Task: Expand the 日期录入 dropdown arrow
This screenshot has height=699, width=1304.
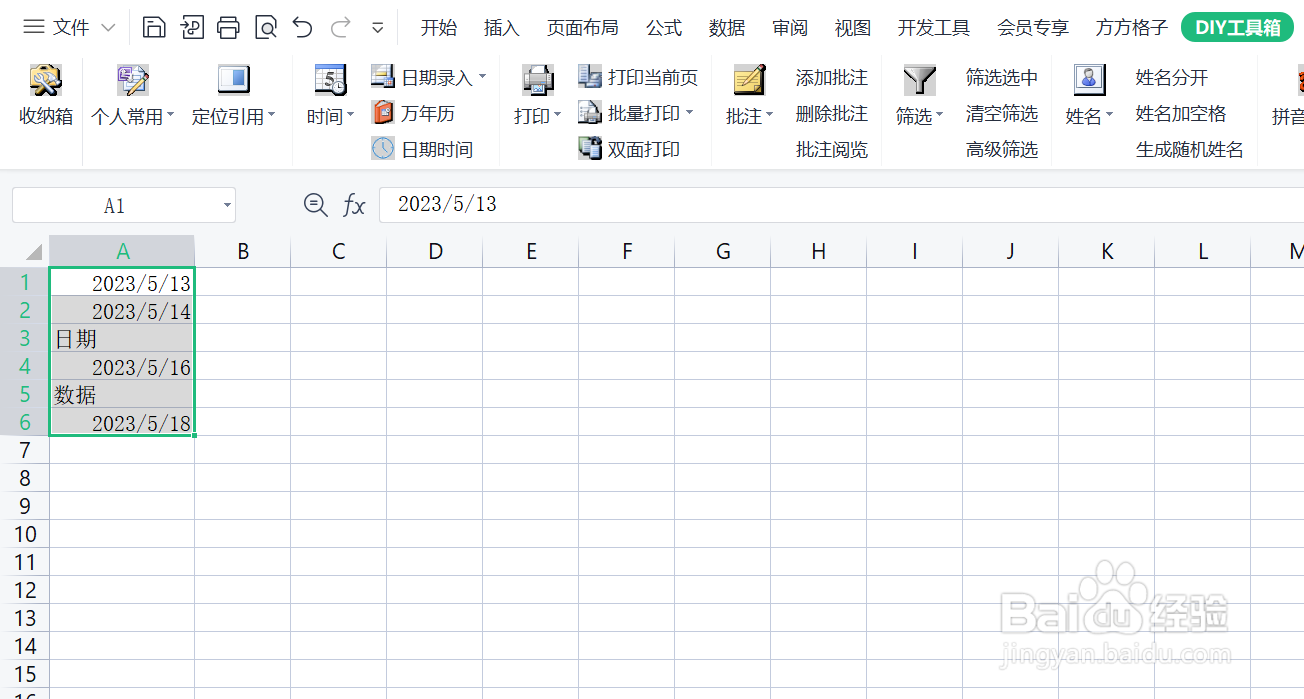Action: click(x=482, y=77)
